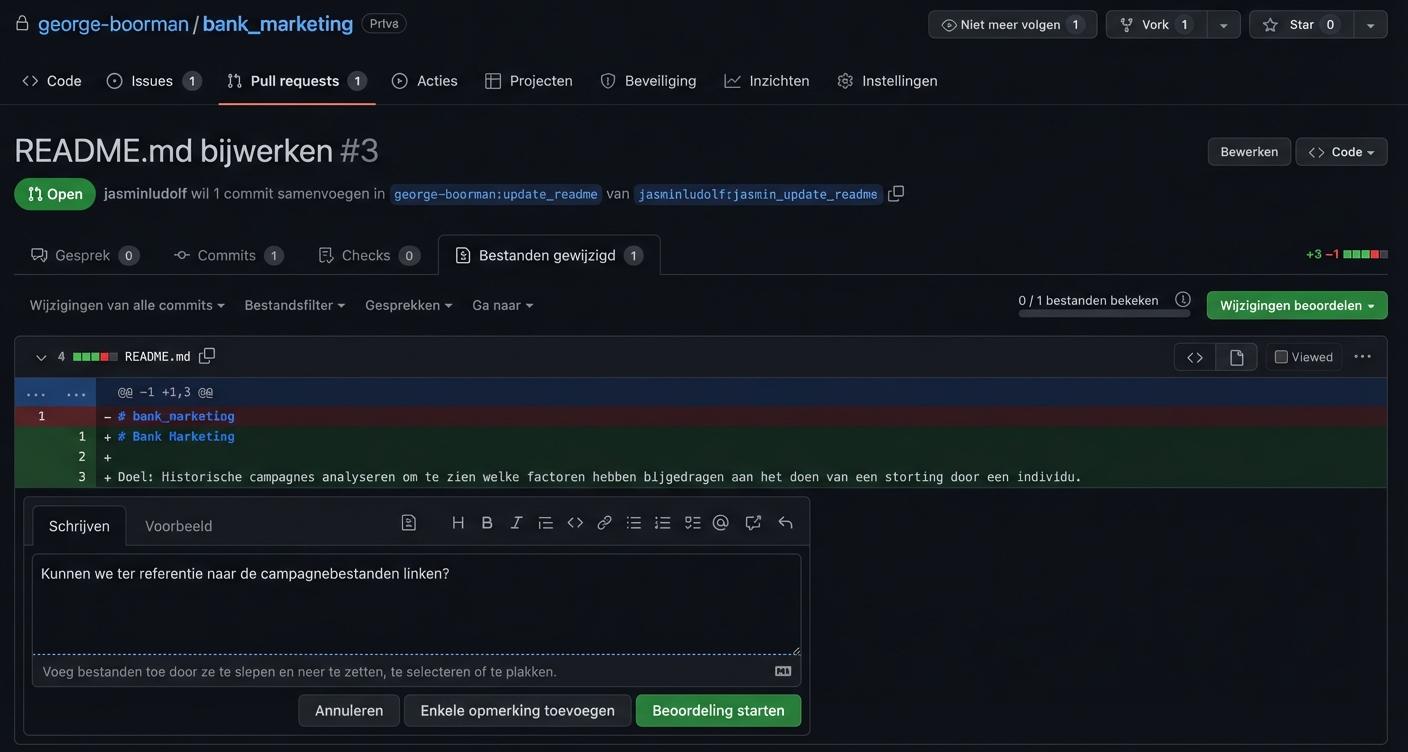1408x752 pixels.
Task: Insert a code snippet with the code icon
Action: 575,523
